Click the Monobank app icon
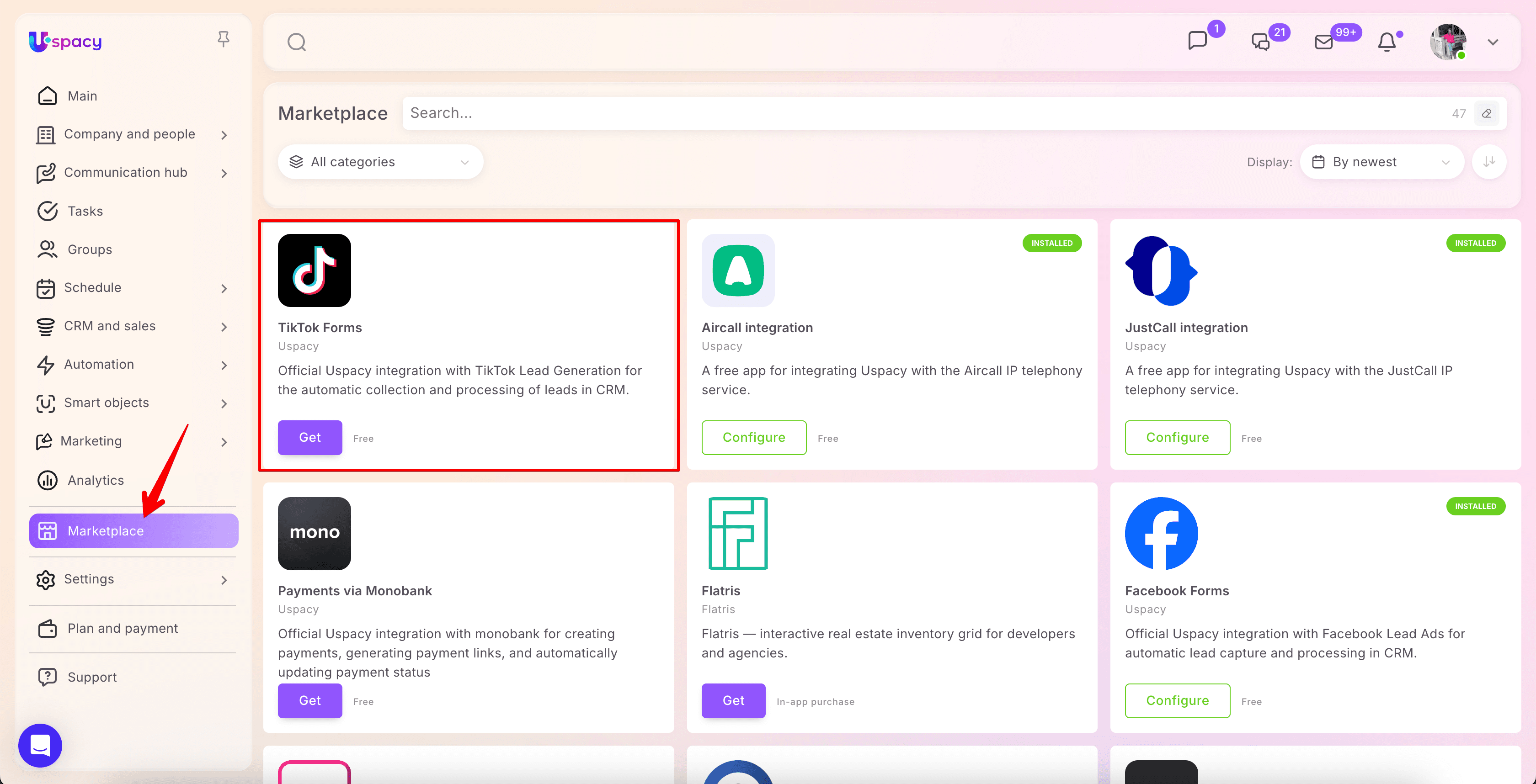Screen dimensions: 1536x784 (x=314, y=533)
